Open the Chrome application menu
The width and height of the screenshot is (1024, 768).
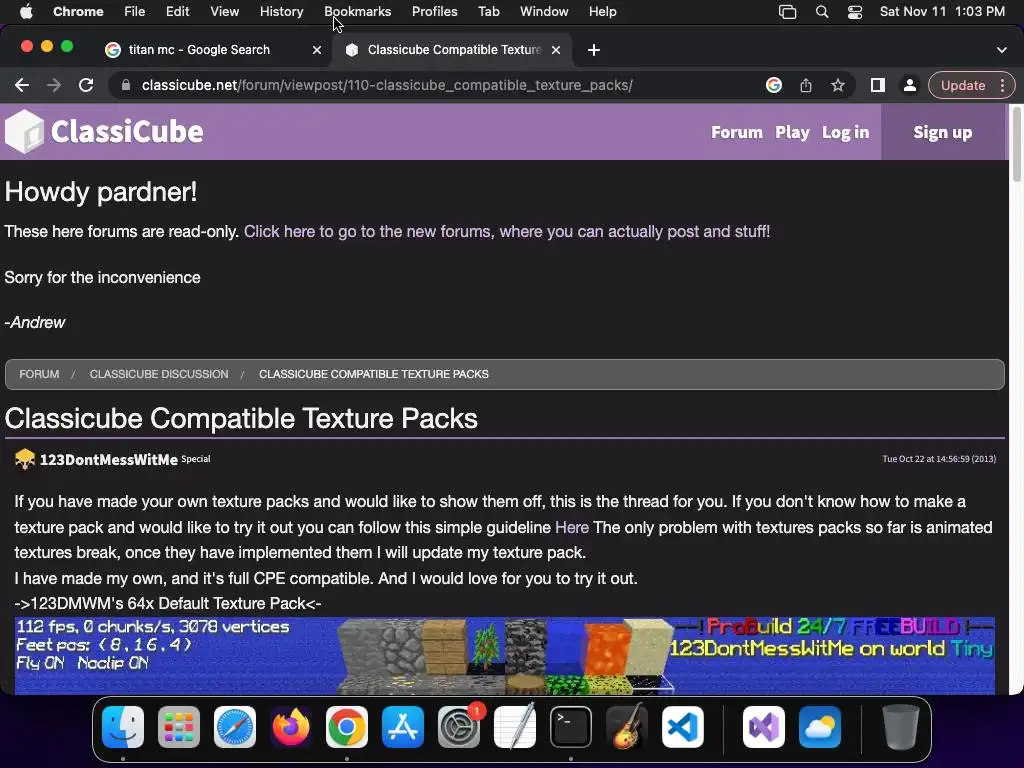[x=78, y=12]
